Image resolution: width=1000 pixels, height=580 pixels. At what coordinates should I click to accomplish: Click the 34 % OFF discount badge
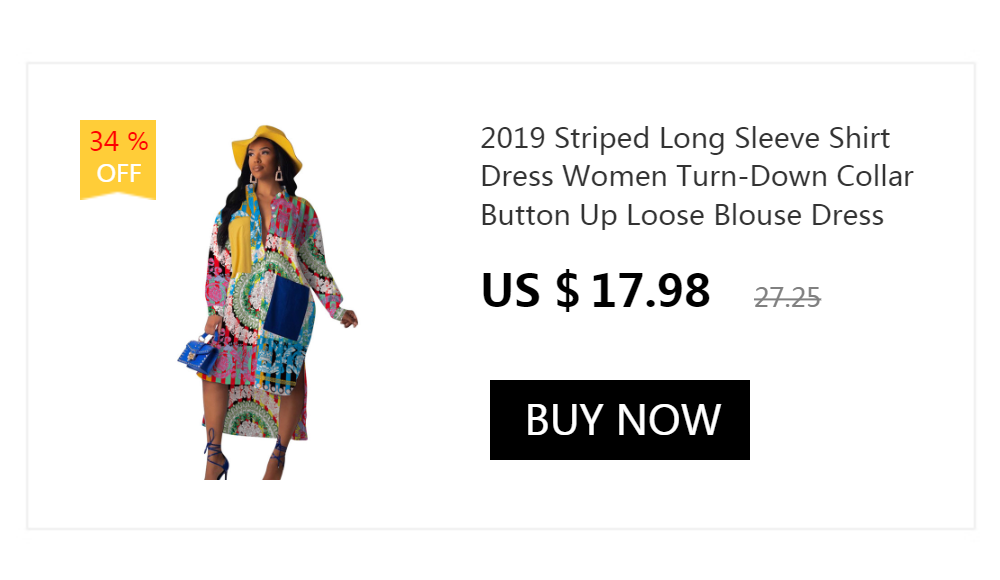click(118, 159)
